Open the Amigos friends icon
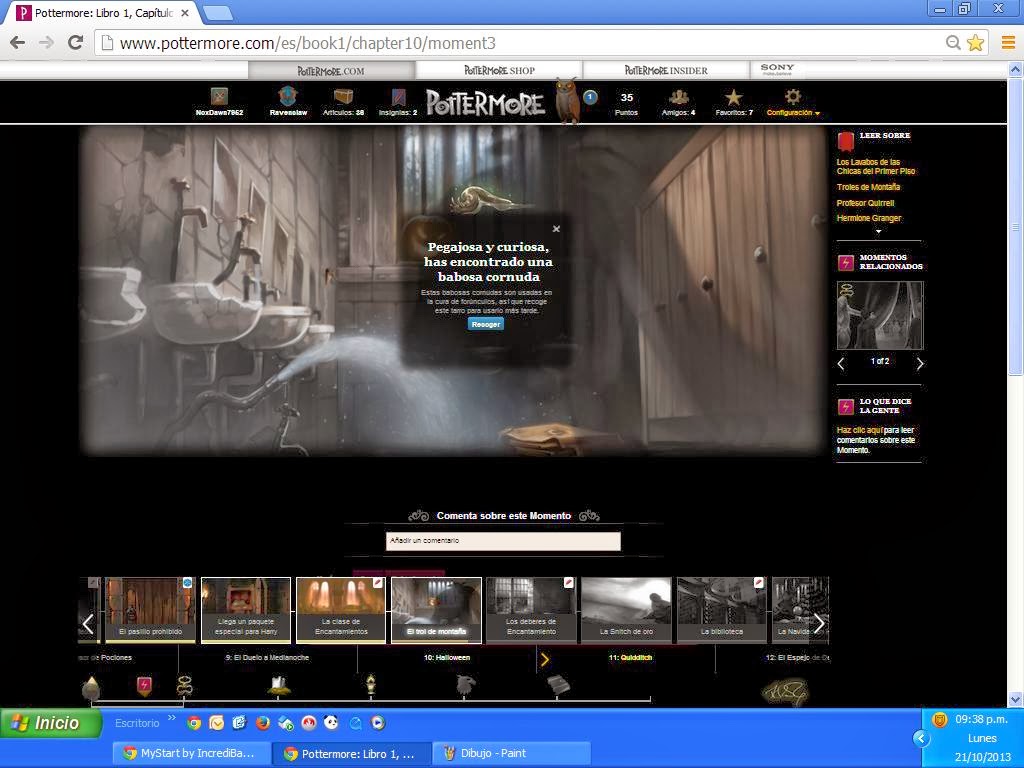Image resolution: width=1024 pixels, height=768 pixels. click(x=679, y=97)
